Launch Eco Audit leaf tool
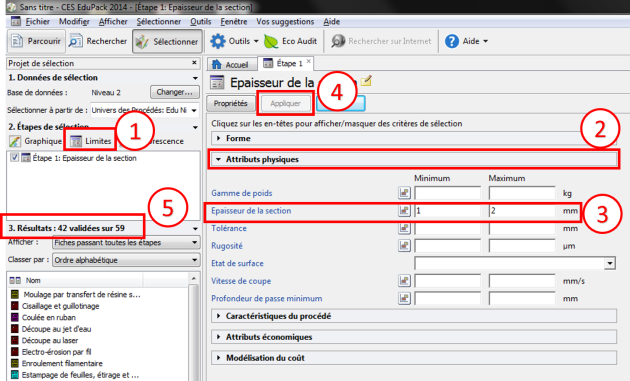This screenshot has height=381, width=630. point(290,41)
